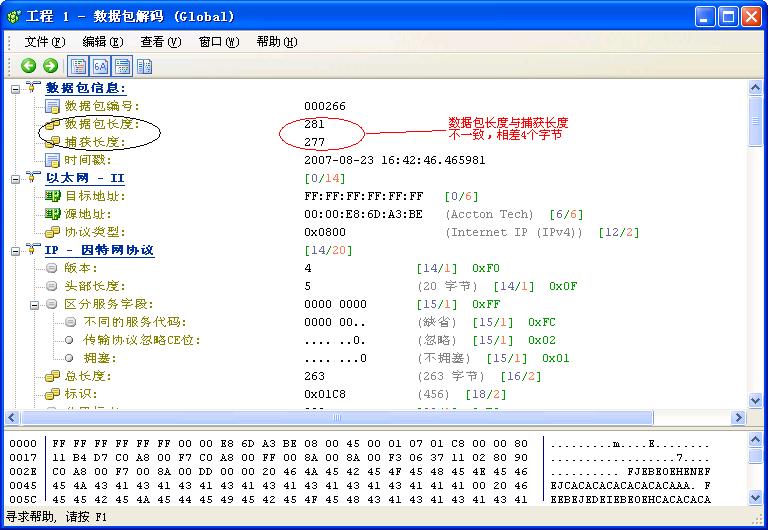Click the icon beside 总长度
Image resolution: width=768 pixels, height=530 pixels.
coord(52,376)
